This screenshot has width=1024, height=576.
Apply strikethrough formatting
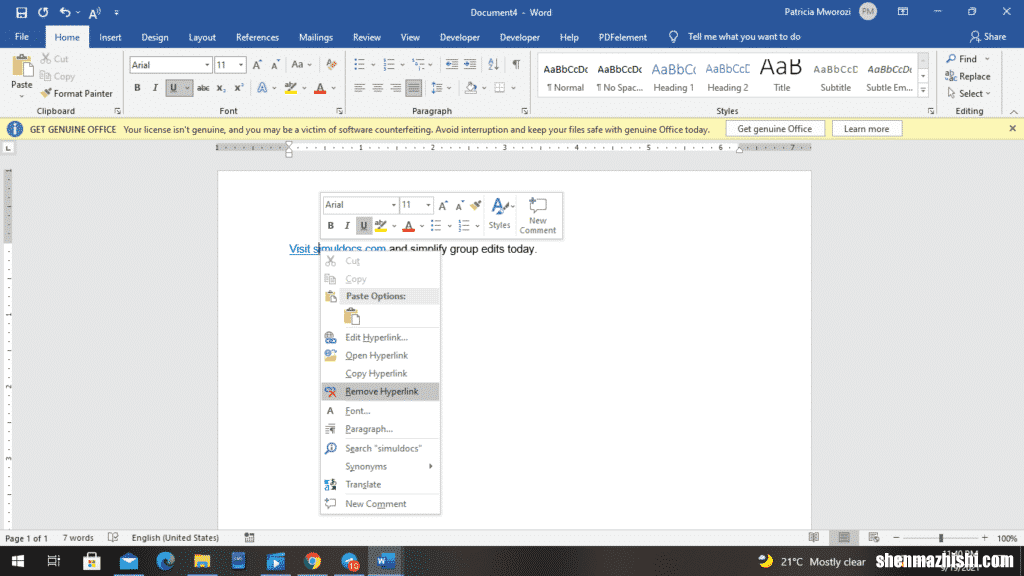coord(203,88)
